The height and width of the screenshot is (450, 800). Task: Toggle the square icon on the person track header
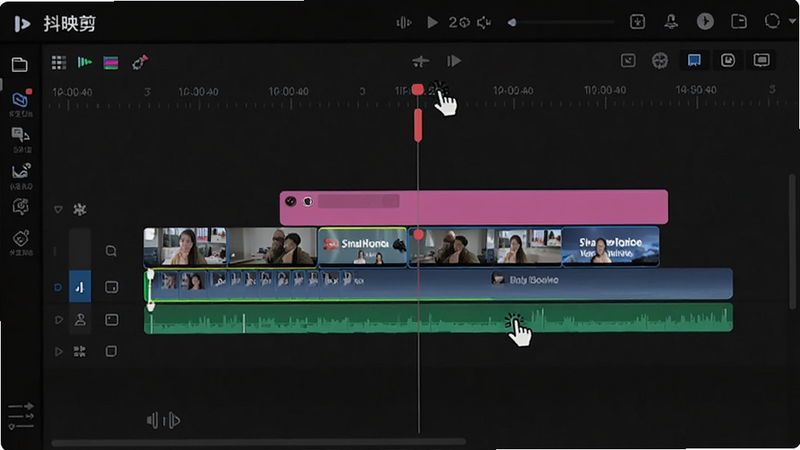(x=111, y=320)
